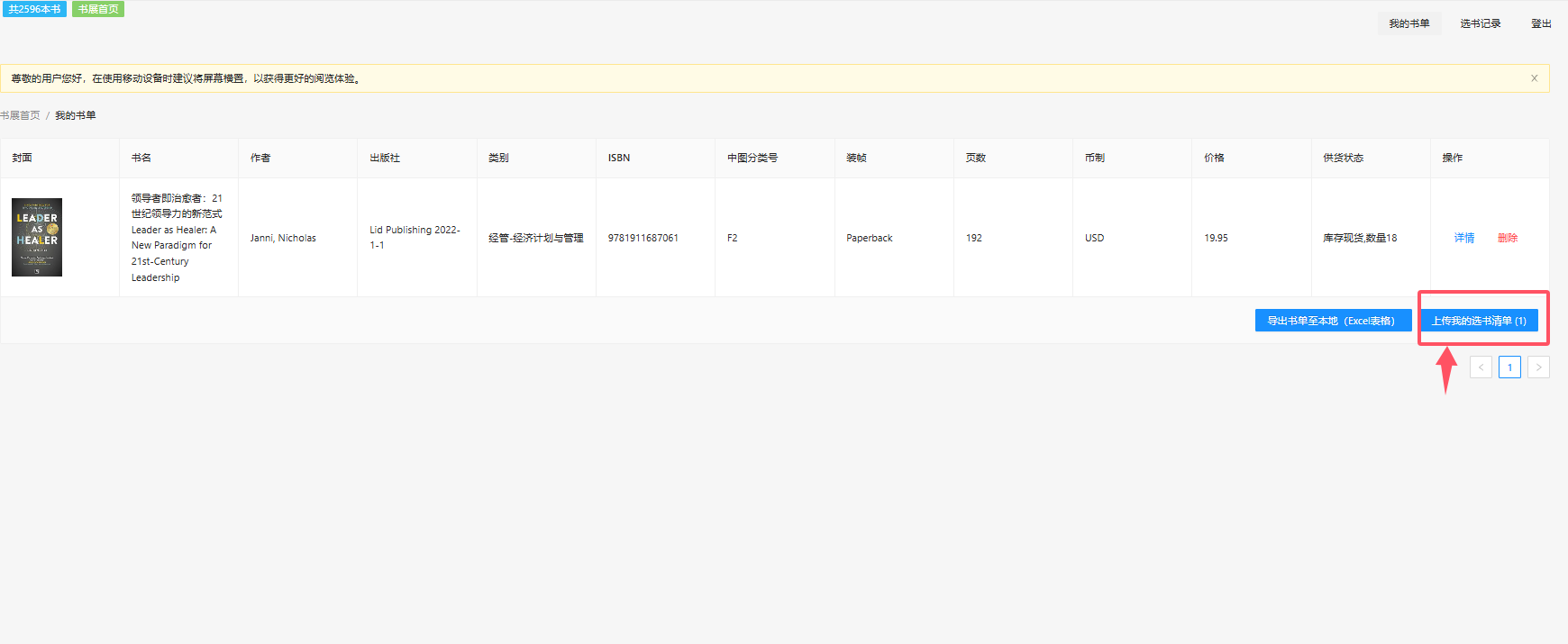1568x644 pixels.
Task: Go to previous page arrow
Action: coord(1481,367)
